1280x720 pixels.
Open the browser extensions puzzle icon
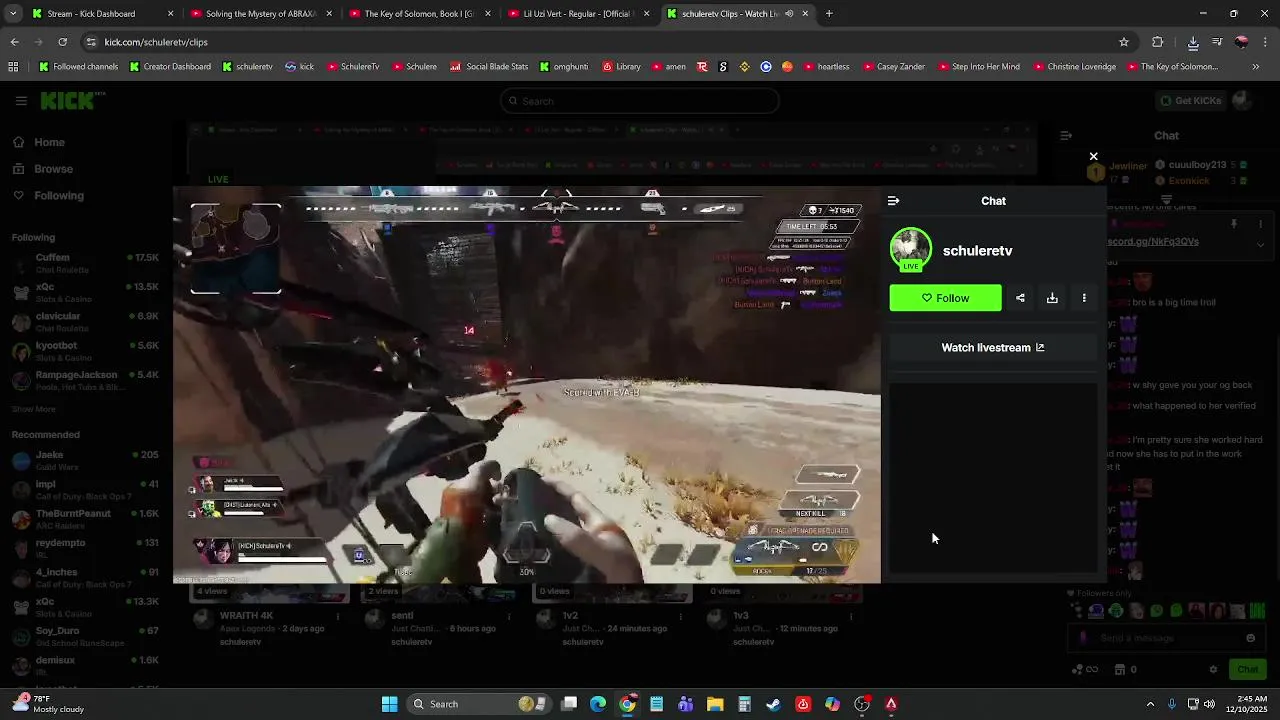tap(1158, 42)
